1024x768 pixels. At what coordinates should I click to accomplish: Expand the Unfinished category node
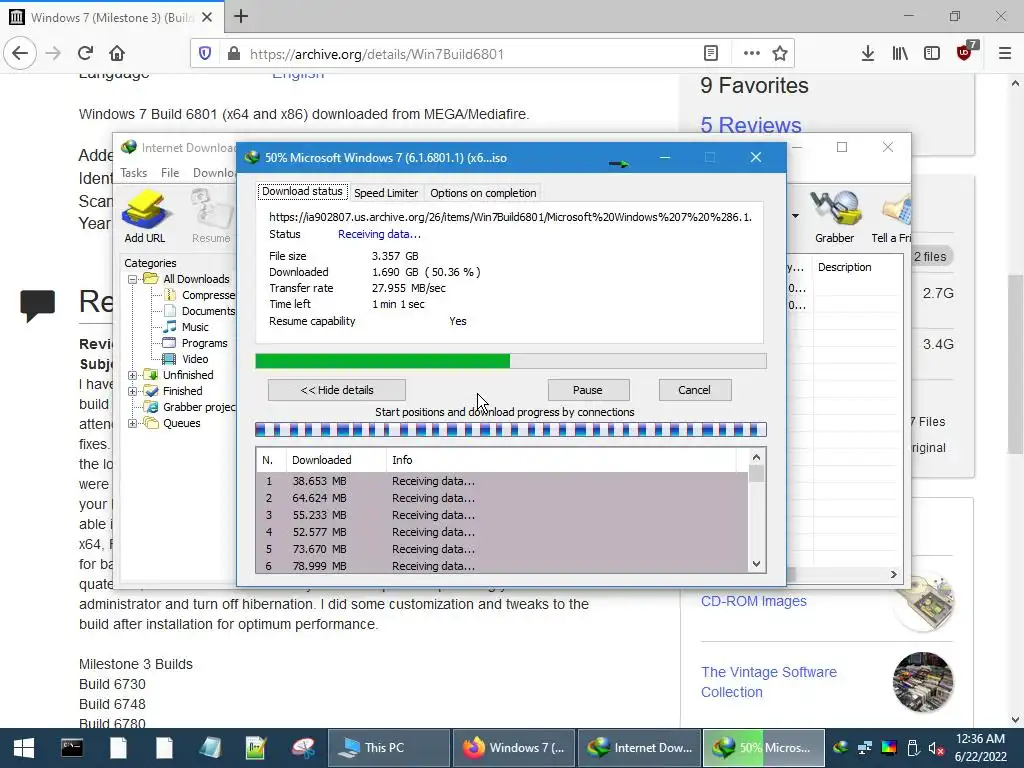click(133, 376)
